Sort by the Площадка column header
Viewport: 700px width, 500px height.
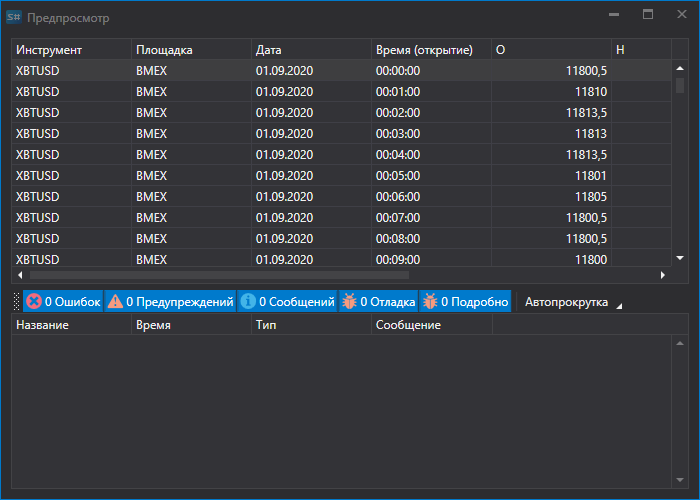coord(192,50)
